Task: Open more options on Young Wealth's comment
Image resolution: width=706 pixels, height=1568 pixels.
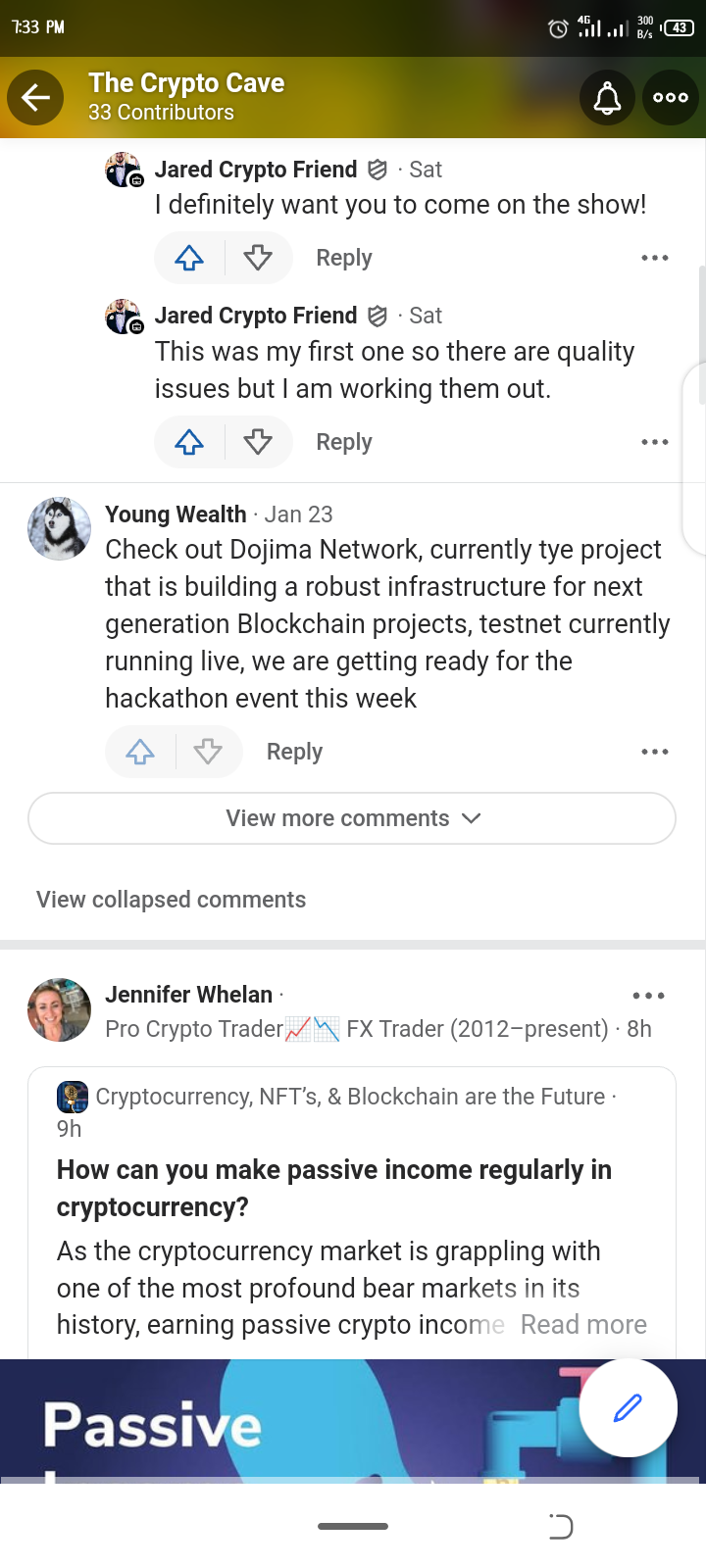Action: click(x=654, y=752)
